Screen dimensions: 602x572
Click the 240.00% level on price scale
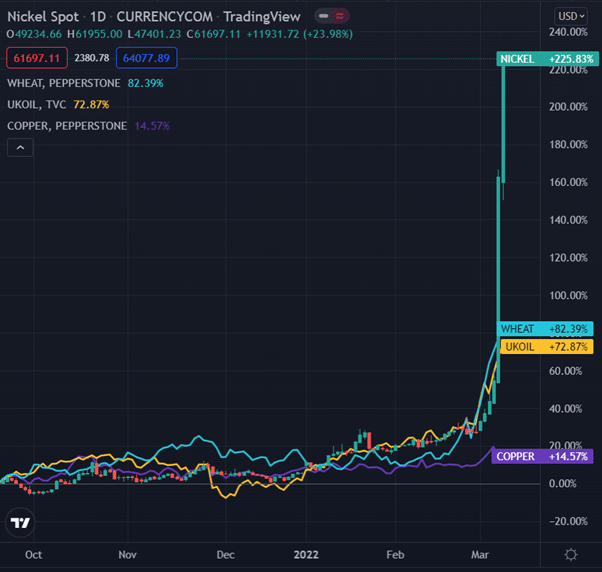click(568, 32)
